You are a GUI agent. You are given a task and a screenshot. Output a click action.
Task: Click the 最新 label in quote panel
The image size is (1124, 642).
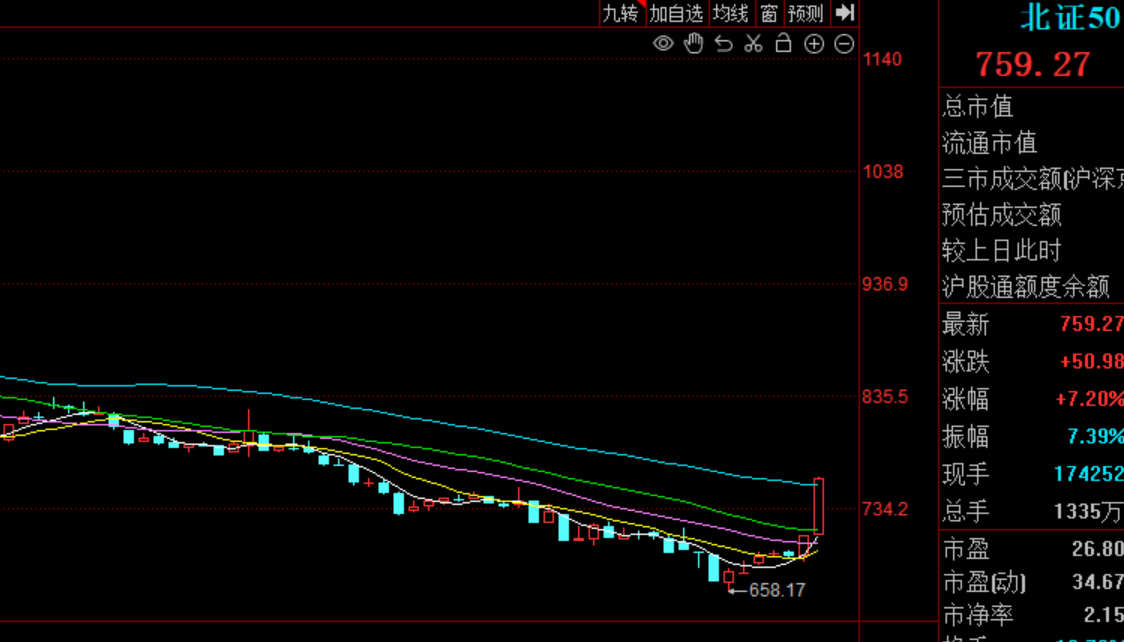(x=966, y=325)
